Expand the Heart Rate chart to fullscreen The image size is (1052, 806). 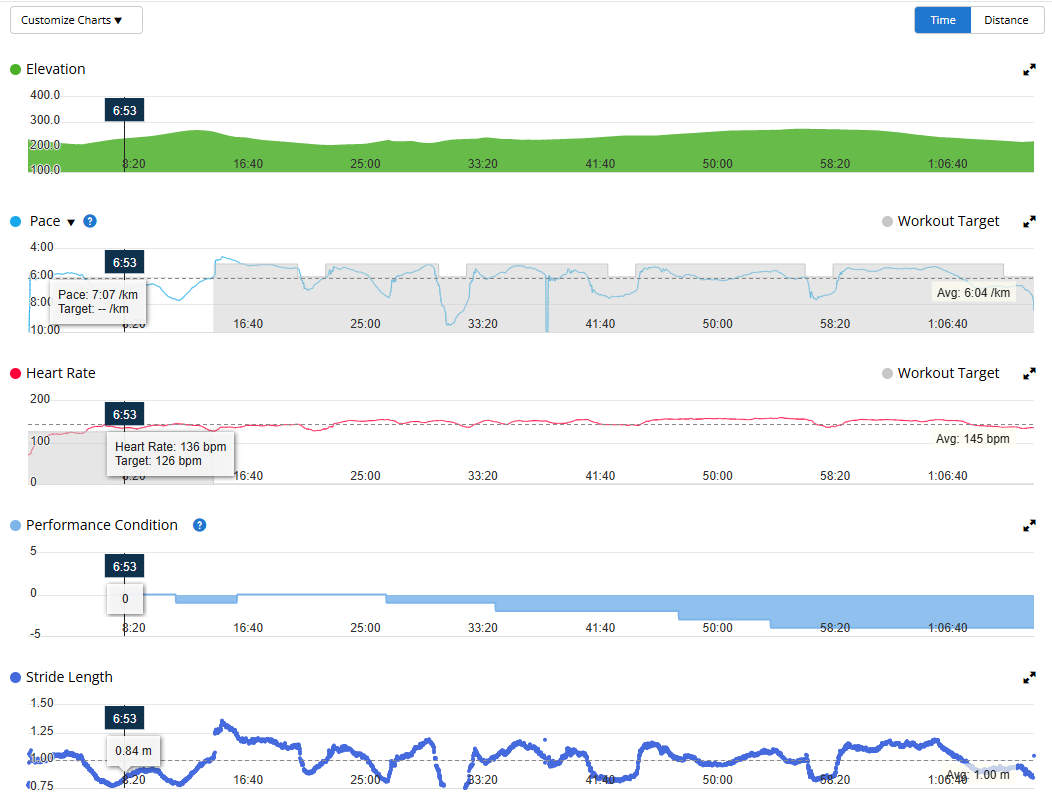[x=1029, y=374]
